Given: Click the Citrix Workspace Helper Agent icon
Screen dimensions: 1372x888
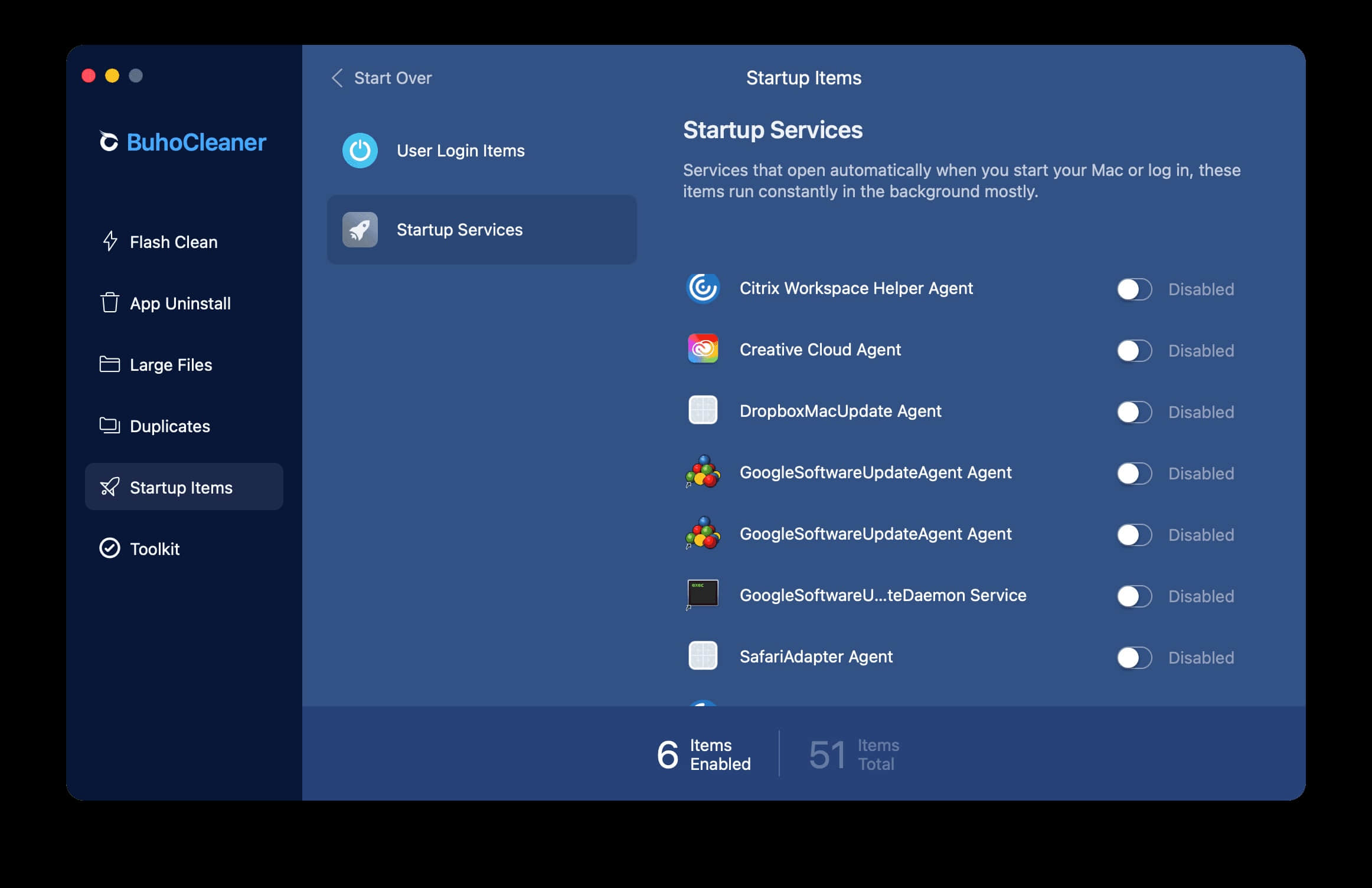Looking at the screenshot, I should 703,288.
